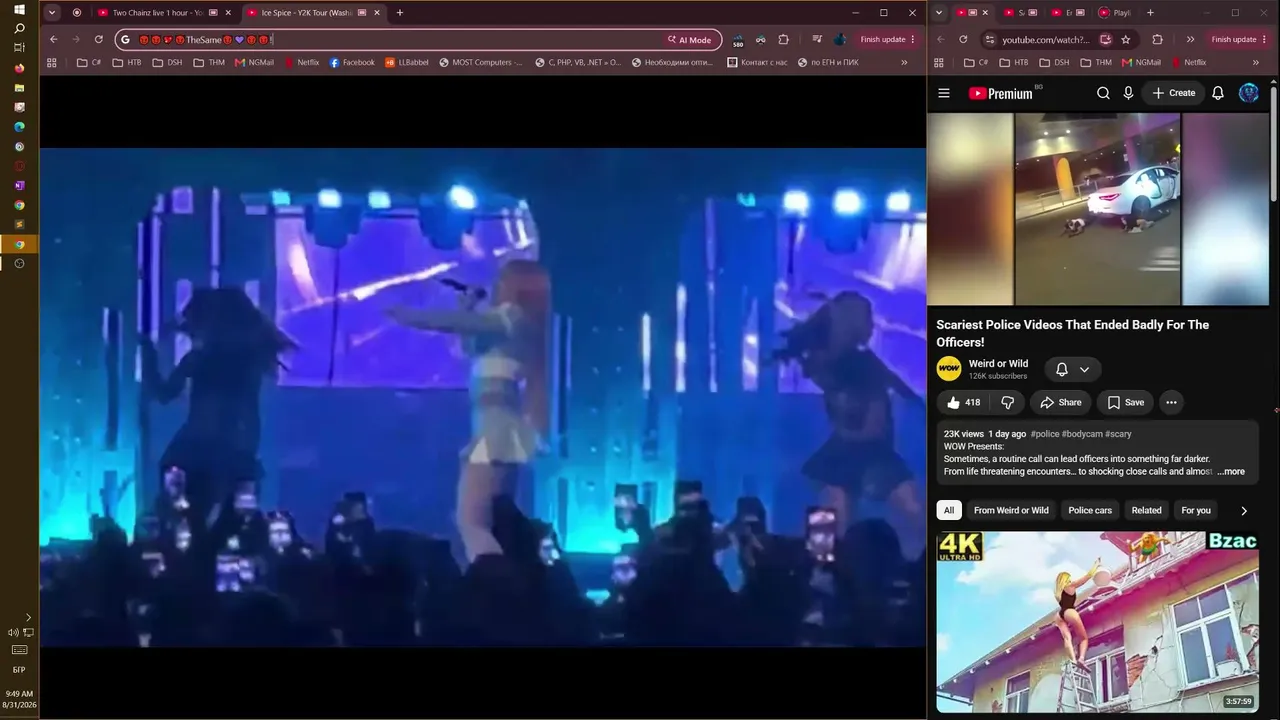Open the Windows Start menu
Image resolution: width=1280 pixels, height=720 pixels.
pyautogui.click(x=19, y=9)
